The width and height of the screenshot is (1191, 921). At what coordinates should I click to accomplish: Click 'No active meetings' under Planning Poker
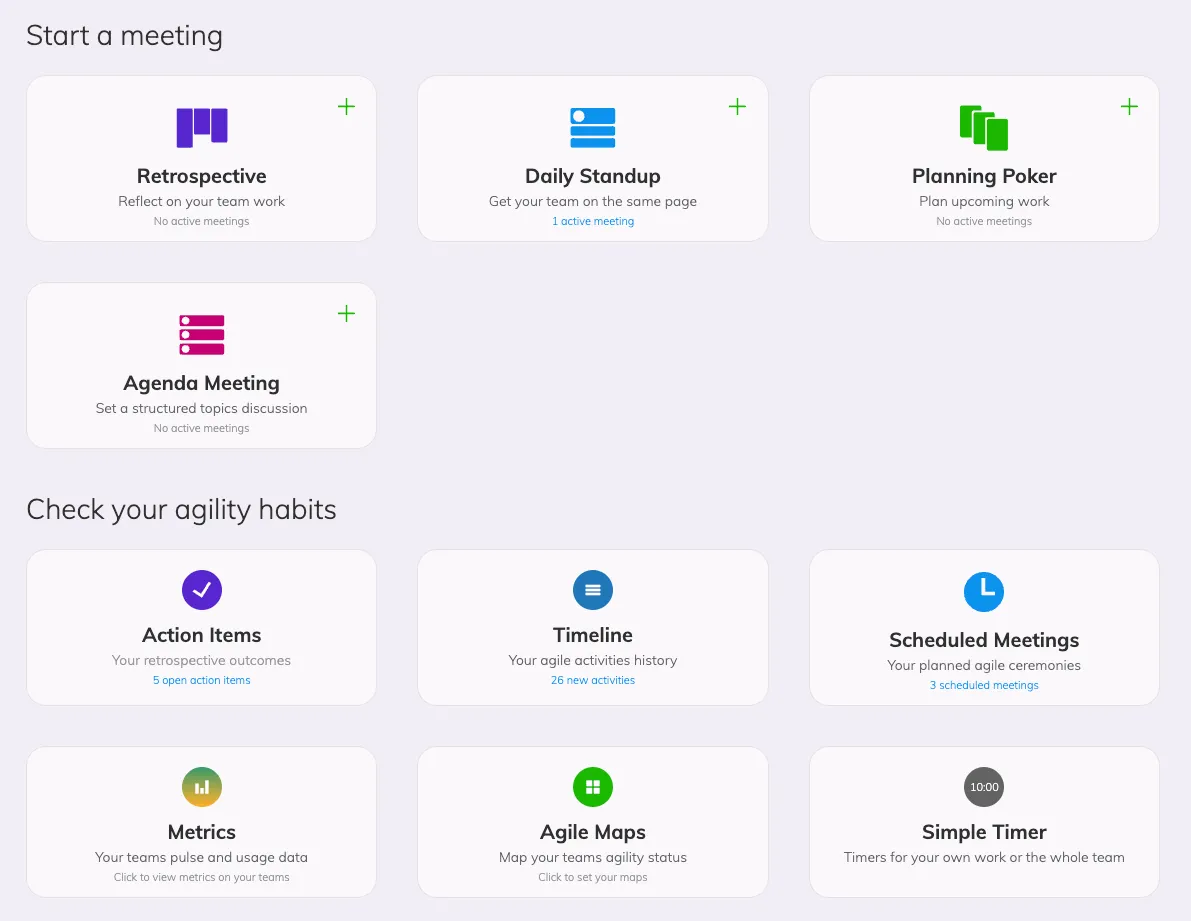pos(984,221)
